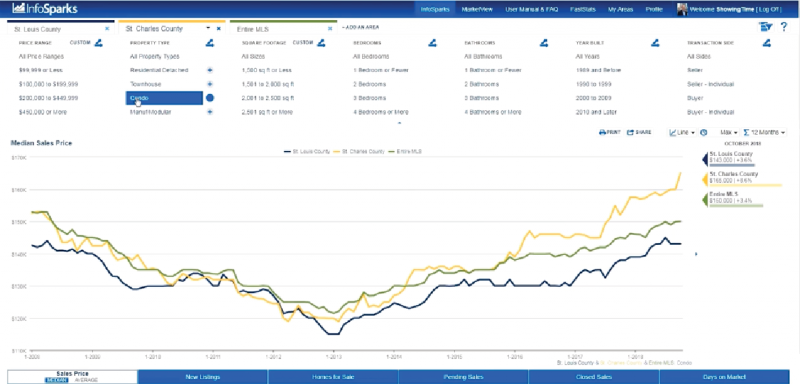Toggle the round marker next to Townhouse

(x=210, y=84)
